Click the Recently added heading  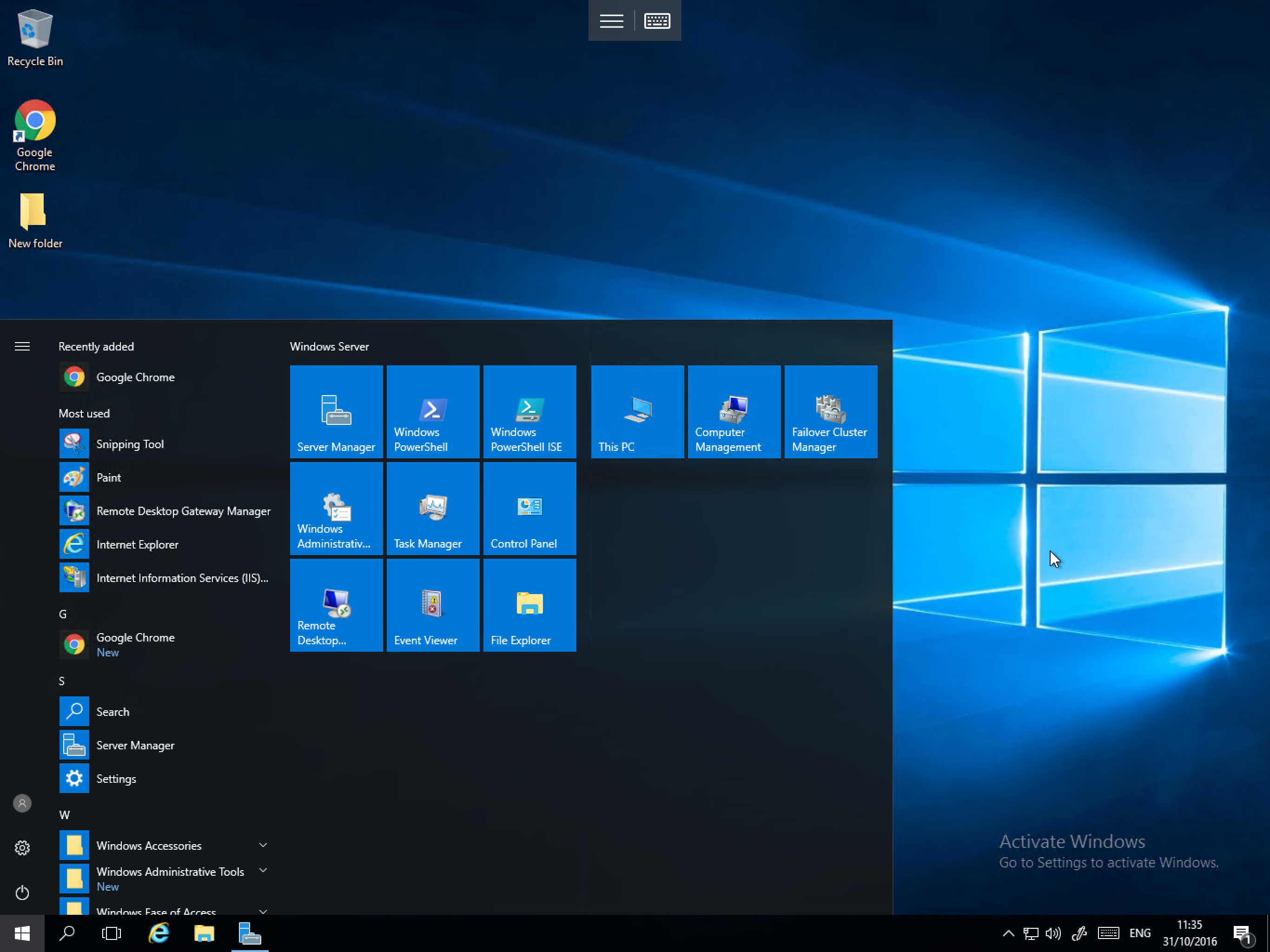pyautogui.click(x=96, y=346)
